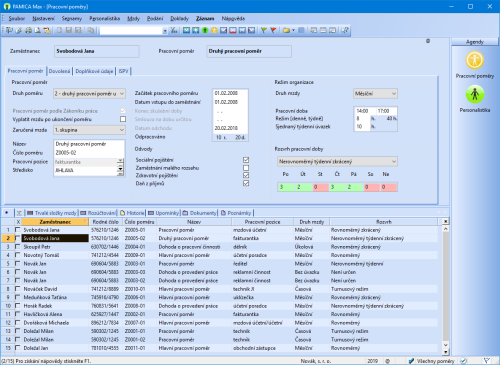Image resolution: width=500 pixels, height=365 pixels.
Task: Open the Historie tab
Action: 132,213
